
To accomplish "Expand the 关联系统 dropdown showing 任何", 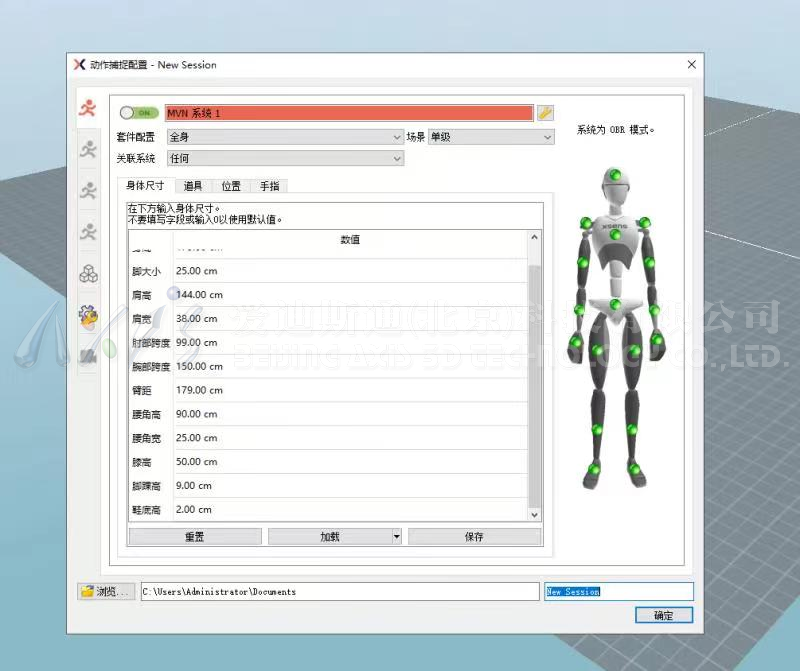I will [x=285, y=159].
